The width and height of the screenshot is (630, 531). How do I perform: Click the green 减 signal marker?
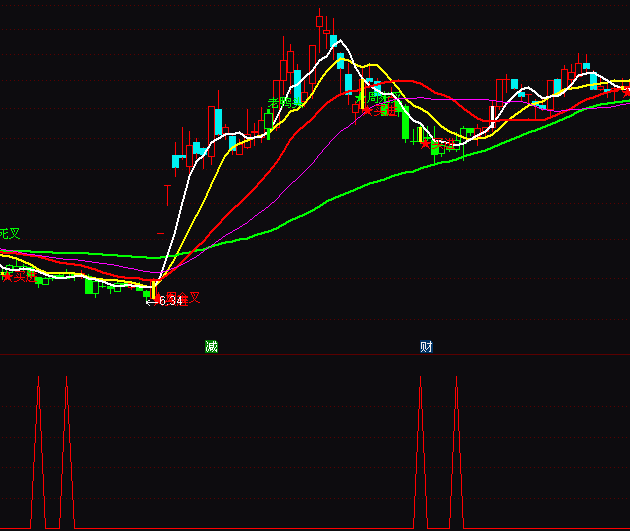pyautogui.click(x=211, y=347)
